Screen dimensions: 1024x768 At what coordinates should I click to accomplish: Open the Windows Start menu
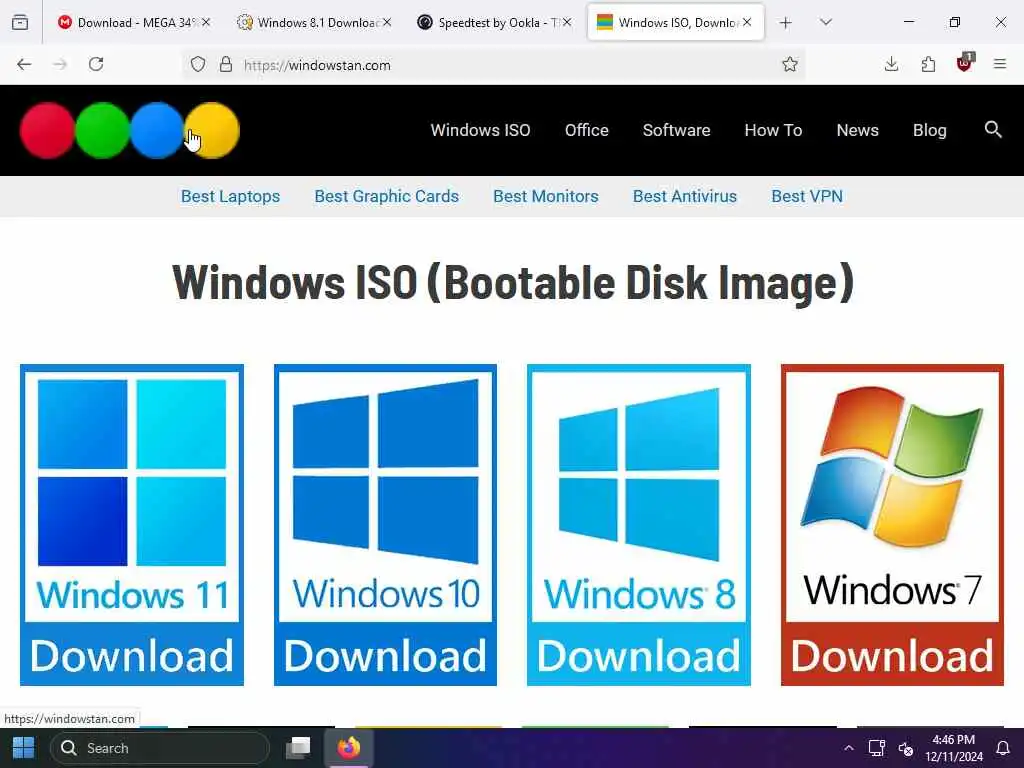point(24,748)
